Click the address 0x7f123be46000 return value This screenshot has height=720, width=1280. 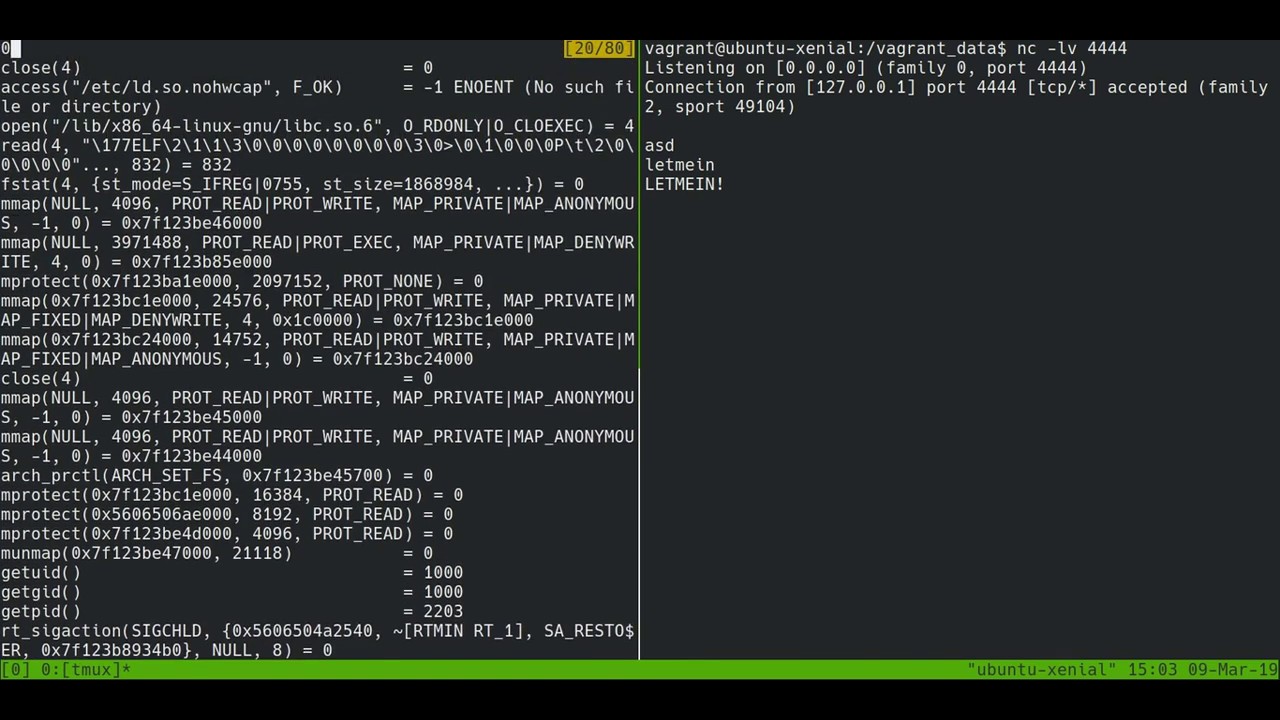192,223
